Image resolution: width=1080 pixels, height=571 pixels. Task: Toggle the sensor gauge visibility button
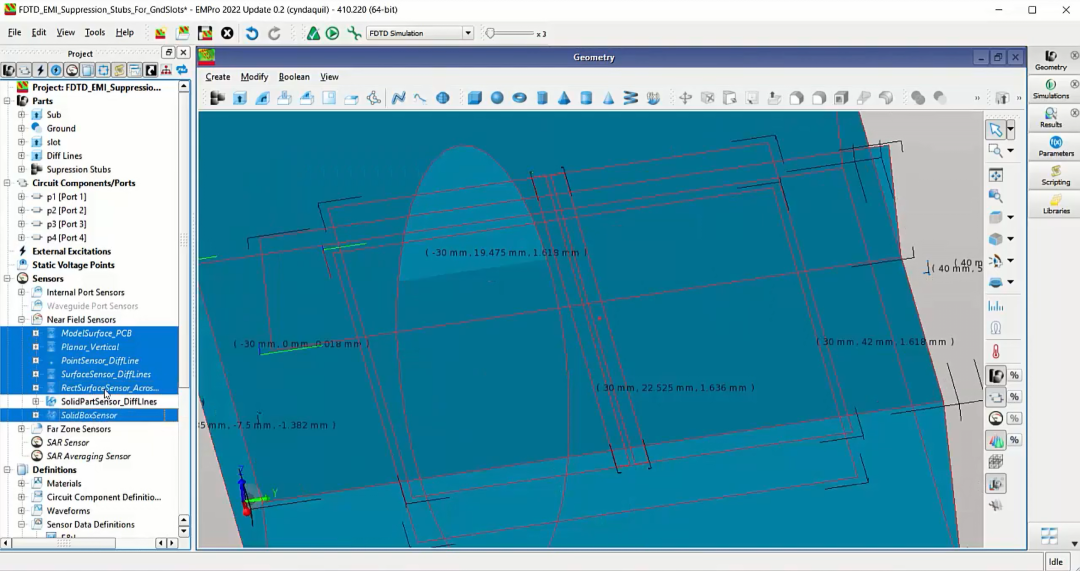[x=996, y=419]
